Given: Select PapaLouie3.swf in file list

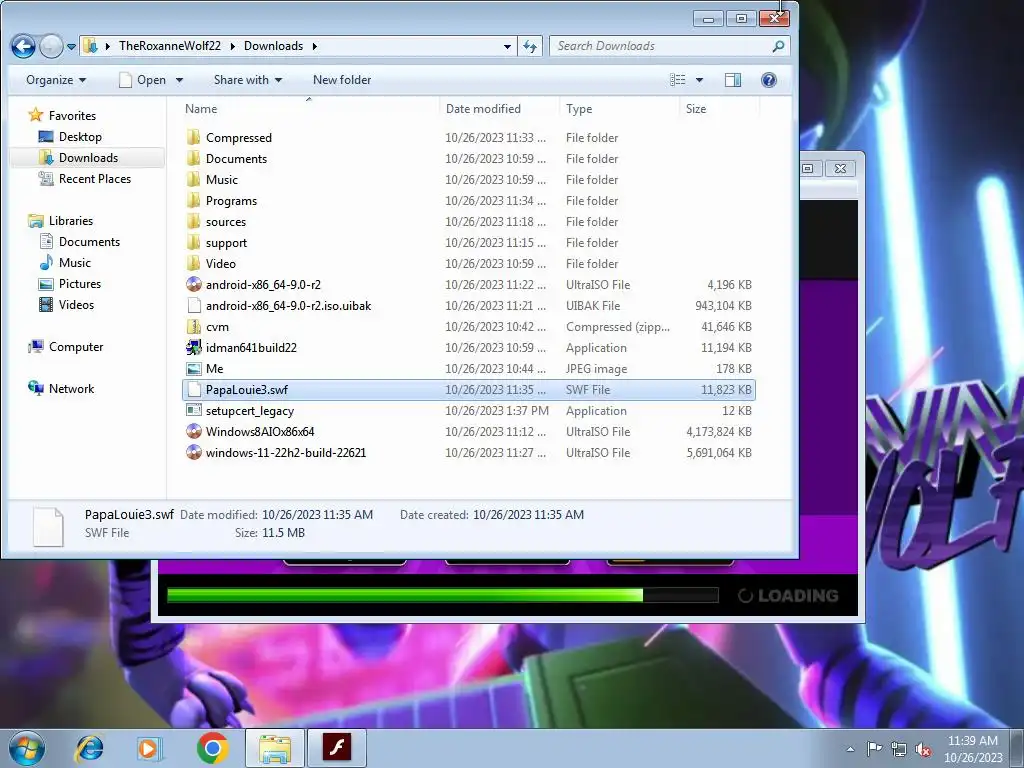Looking at the screenshot, I should 469,390.
